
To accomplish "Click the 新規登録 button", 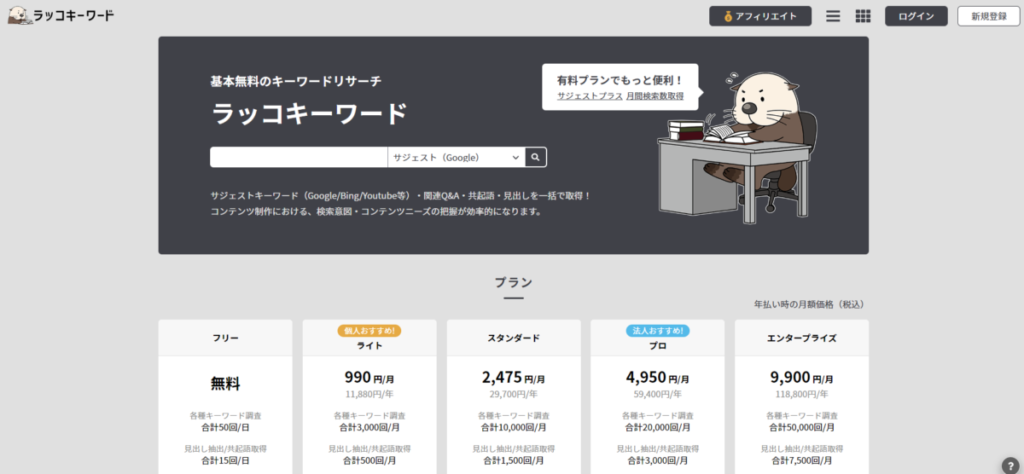I will coord(989,16).
